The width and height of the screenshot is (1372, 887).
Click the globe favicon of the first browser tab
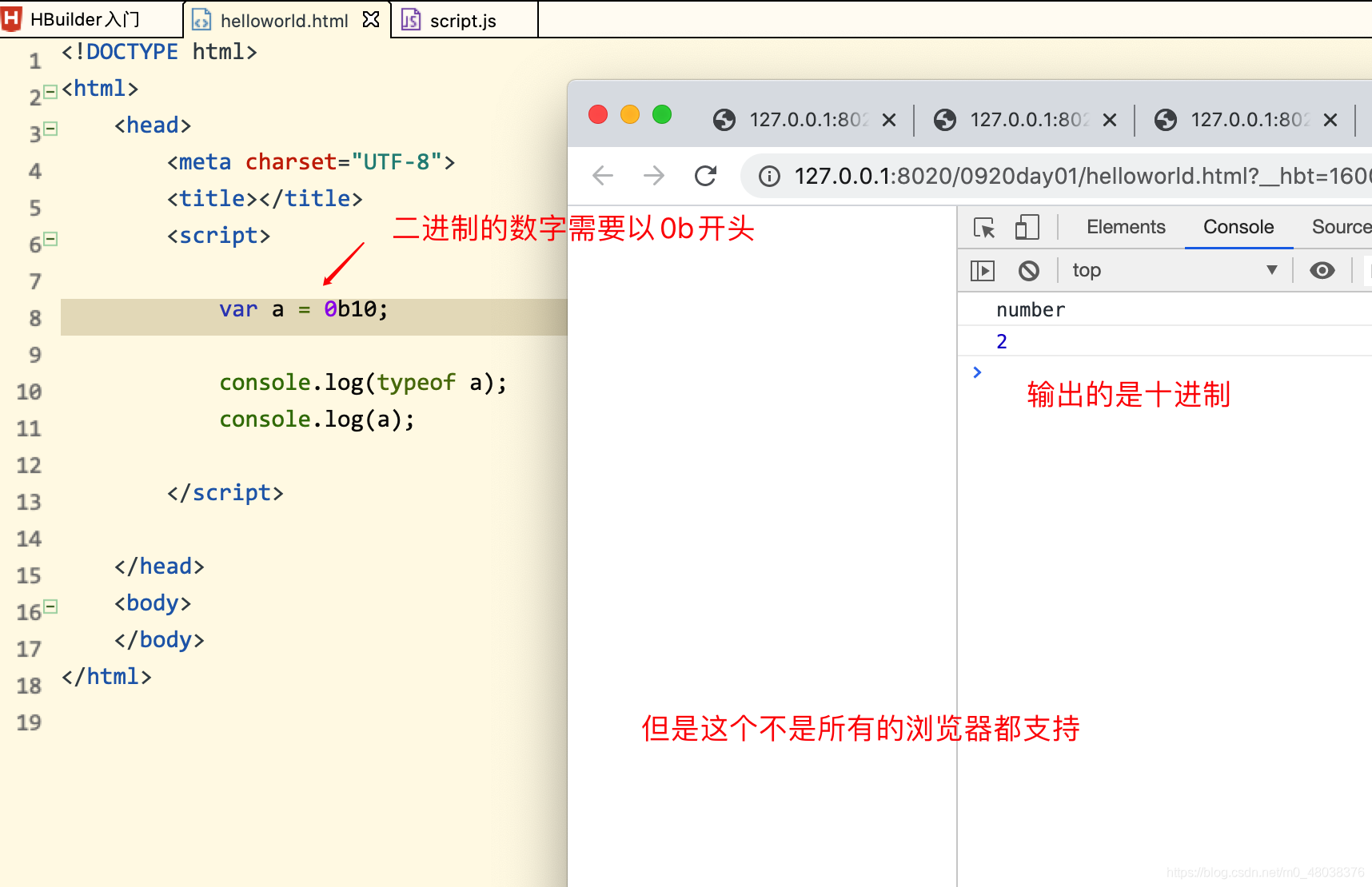click(724, 120)
